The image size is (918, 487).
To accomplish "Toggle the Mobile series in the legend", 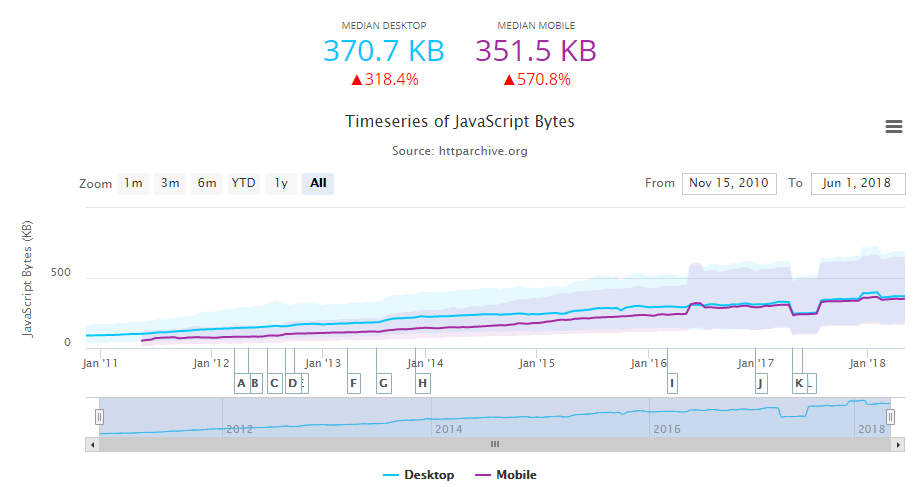I will click(505, 475).
